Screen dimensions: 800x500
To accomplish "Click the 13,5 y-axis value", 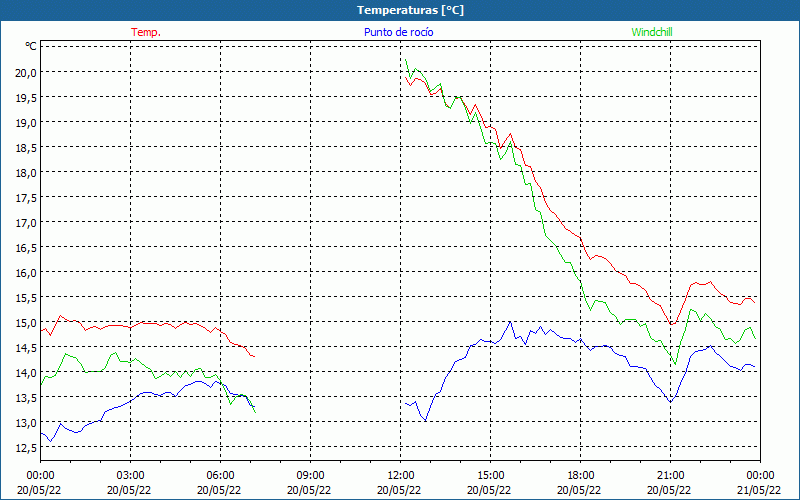I will click(x=26, y=397).
